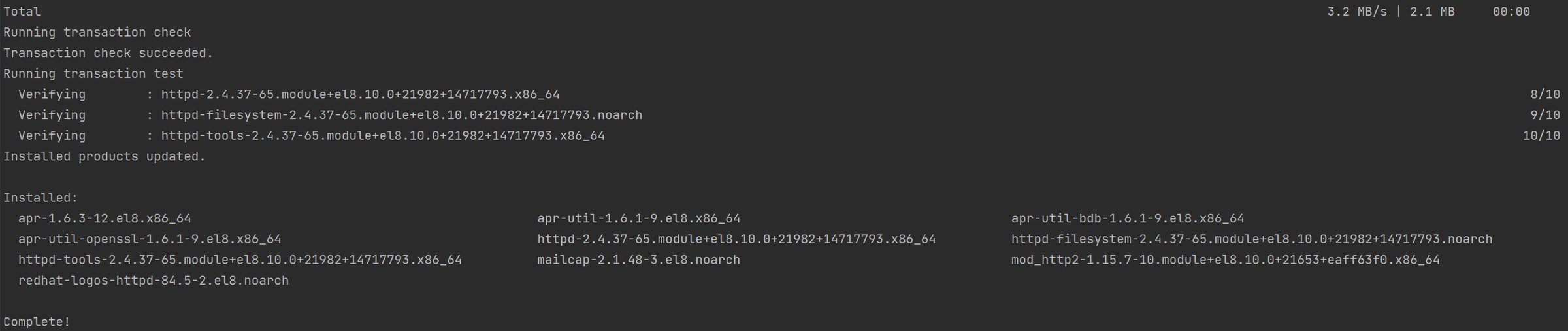Click installed package mod_http2-1.15.7-10 module entry
The height and width of the screenshot is (331, 1568).
tap(1225, 260)
